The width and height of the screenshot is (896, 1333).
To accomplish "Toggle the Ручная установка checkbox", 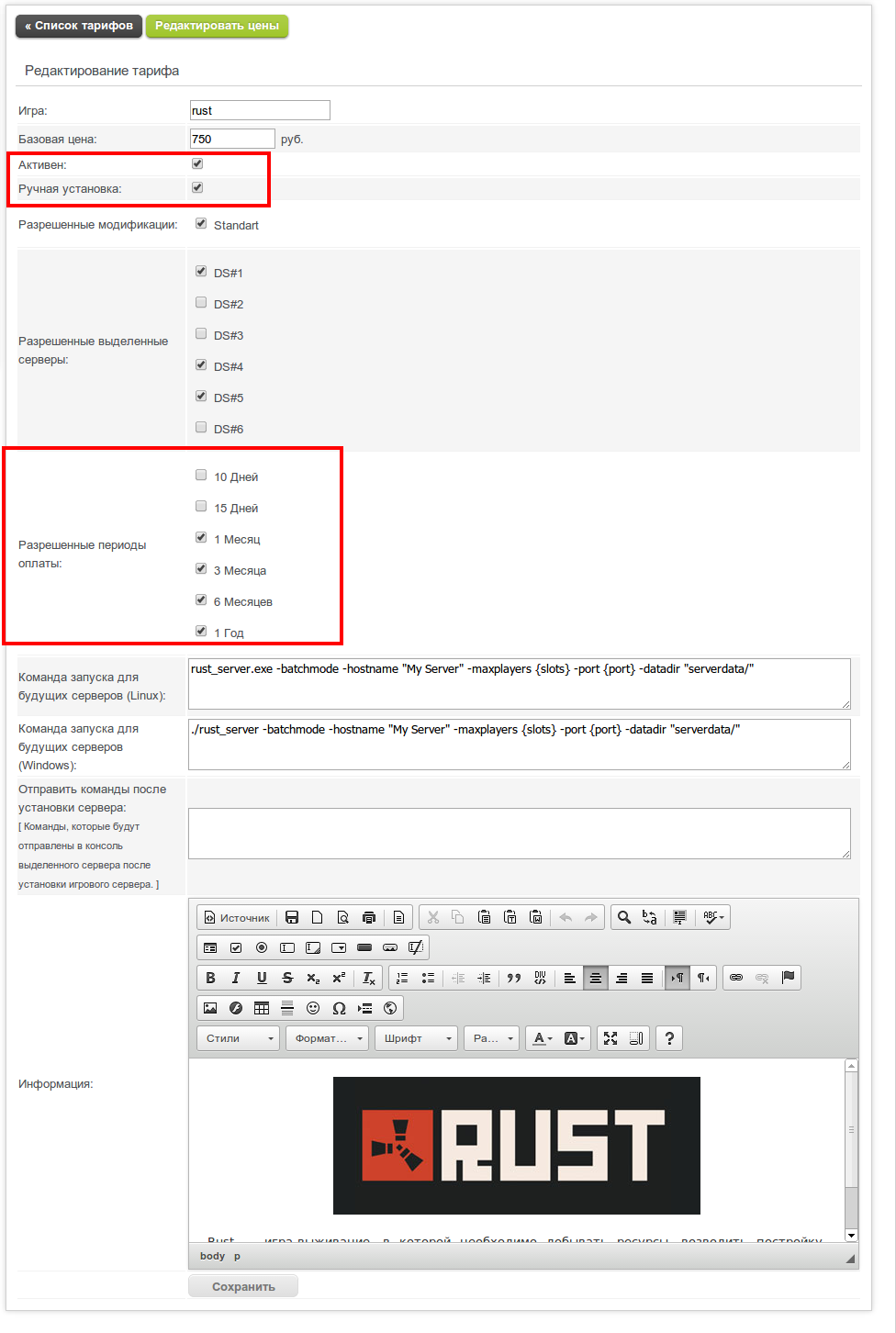I will tap(197, 187).
